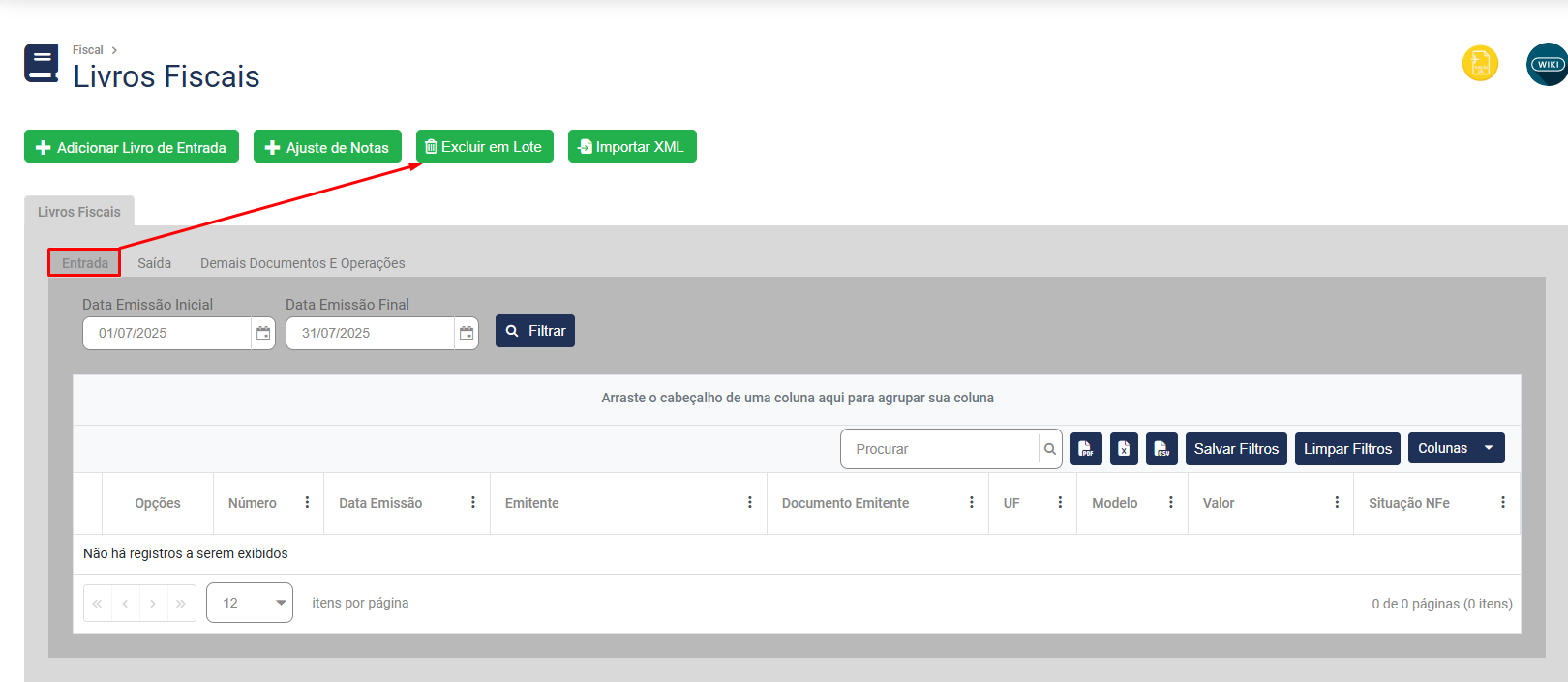Go to last page of grid
The width and height of the screenshot is (1568, 682).
coord(181,603)
